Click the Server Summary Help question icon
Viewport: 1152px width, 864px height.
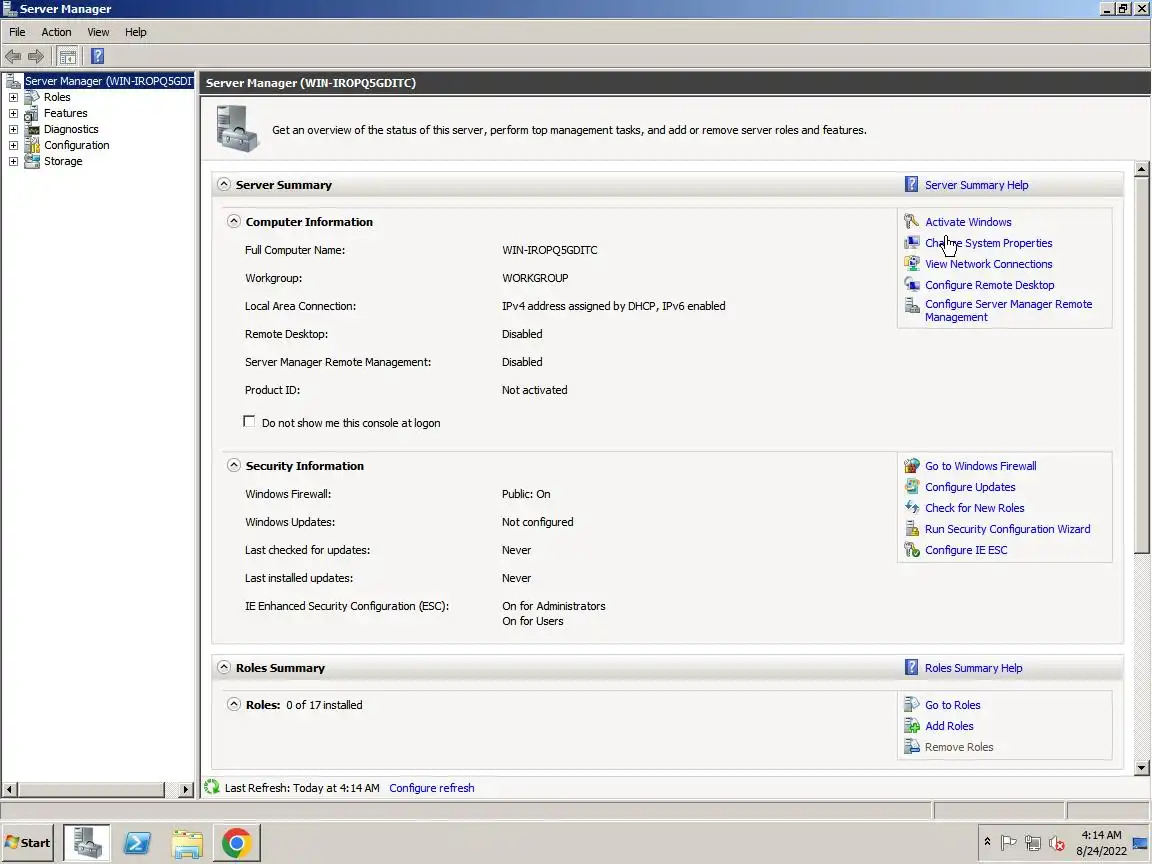pos(911,184)
